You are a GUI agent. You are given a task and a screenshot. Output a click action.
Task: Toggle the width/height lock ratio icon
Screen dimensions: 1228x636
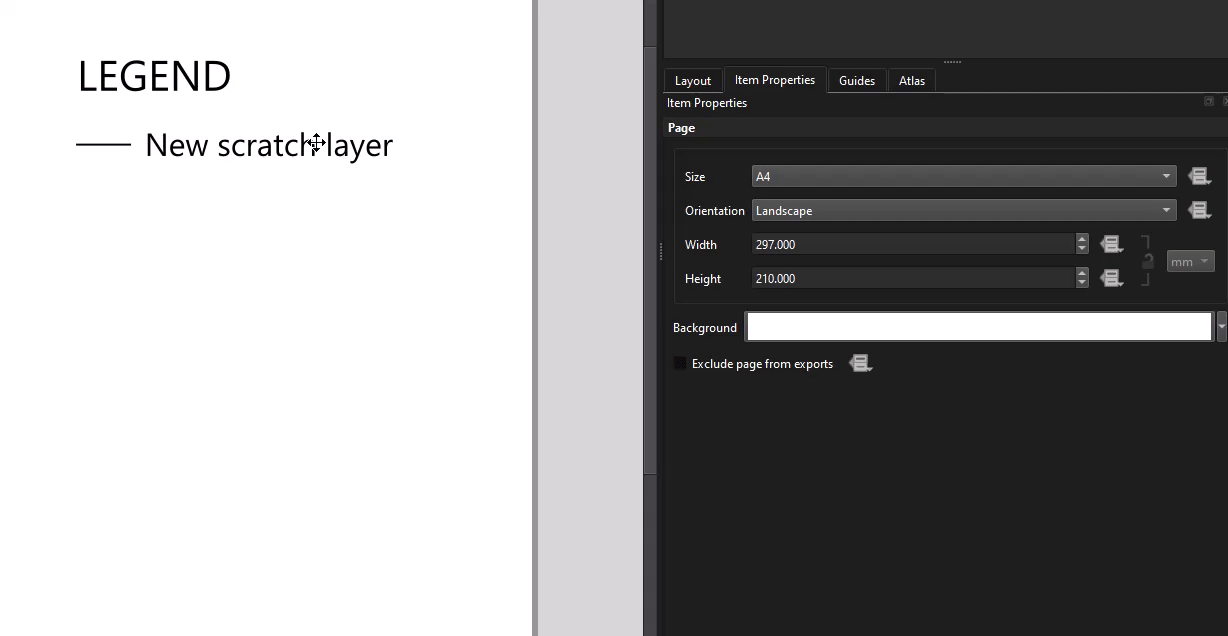(1148, 262)
